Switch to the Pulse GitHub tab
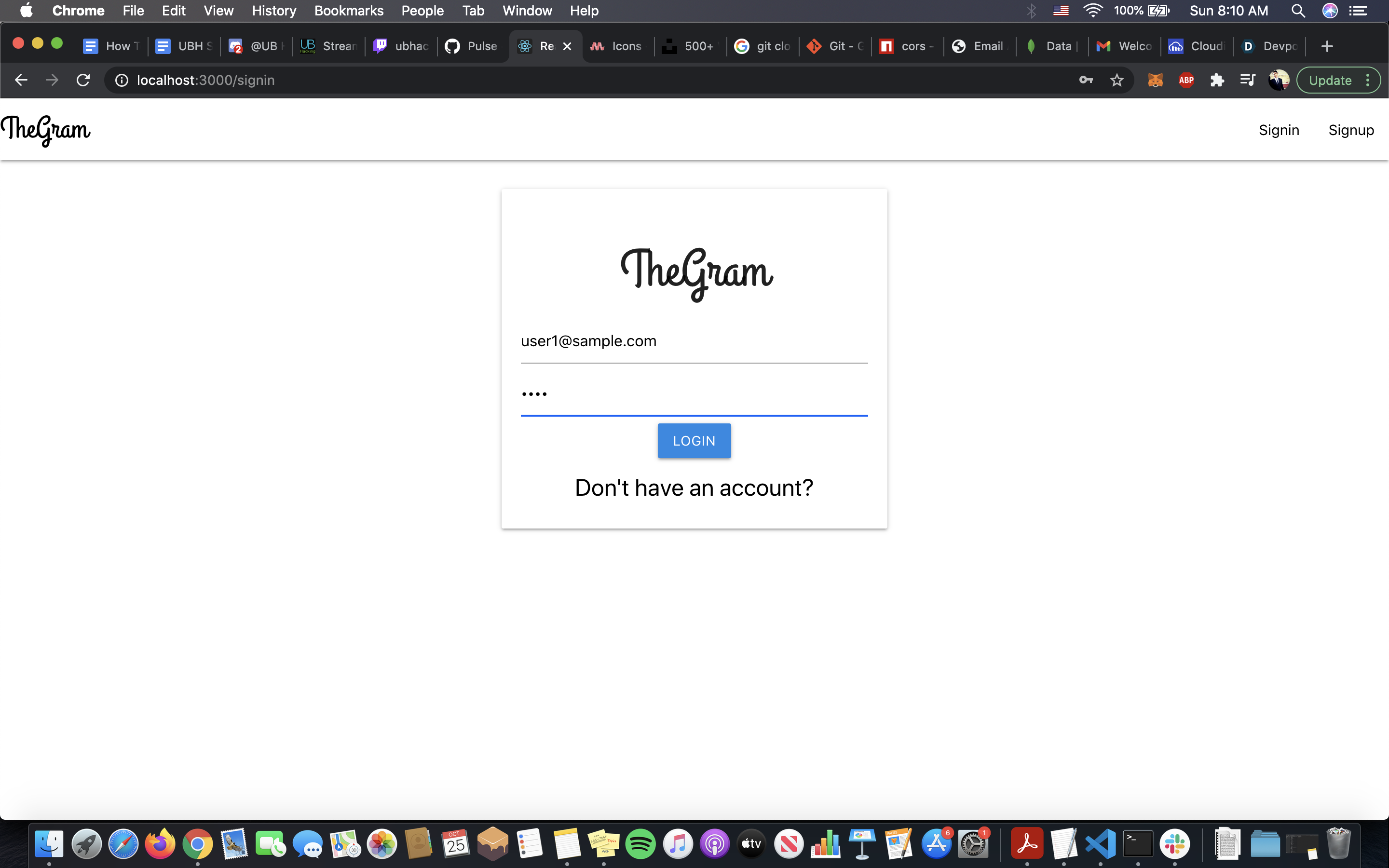The height and width of the screenshot is (868, 1389). click(x=472, y=46)
